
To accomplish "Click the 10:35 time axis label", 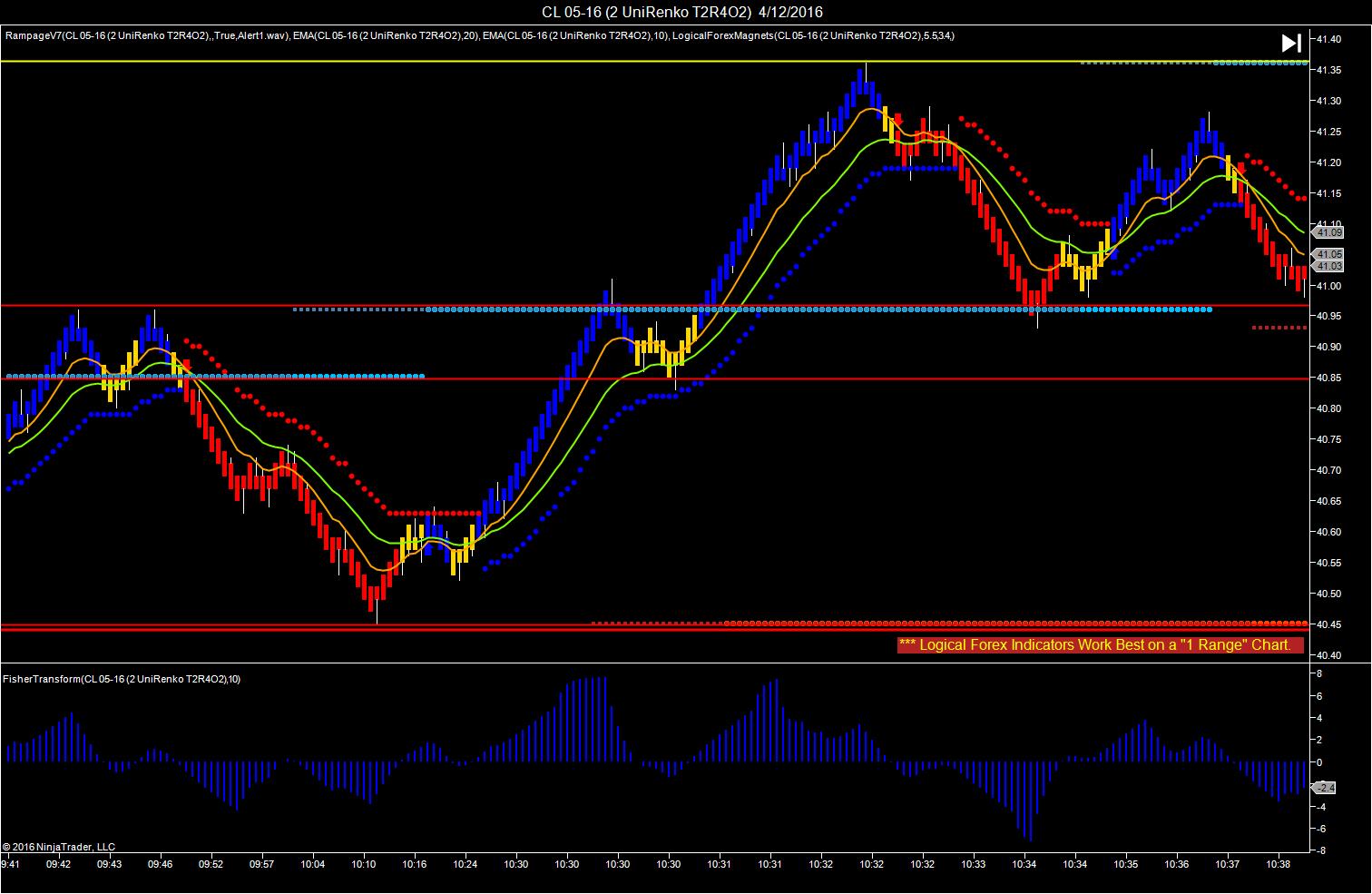I will (x=1126, y=865).
